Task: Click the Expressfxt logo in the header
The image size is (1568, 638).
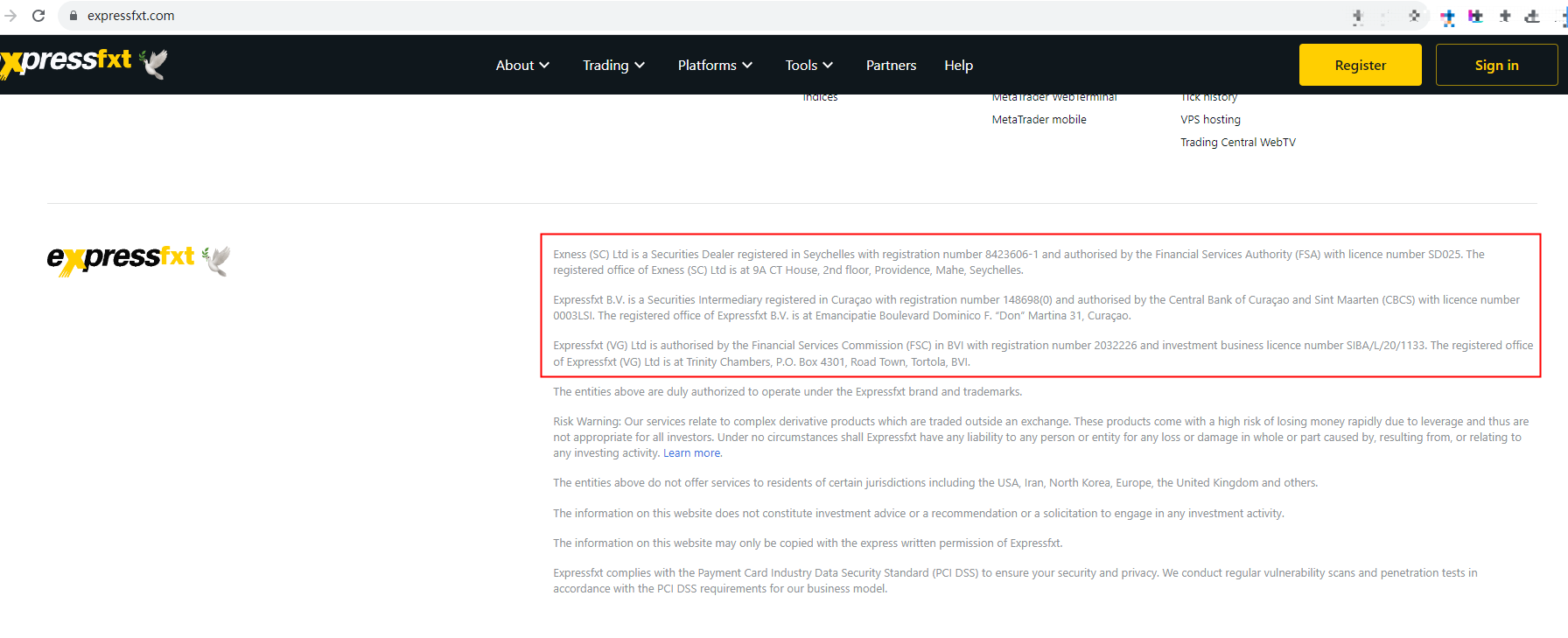Action: pos(84,63)
